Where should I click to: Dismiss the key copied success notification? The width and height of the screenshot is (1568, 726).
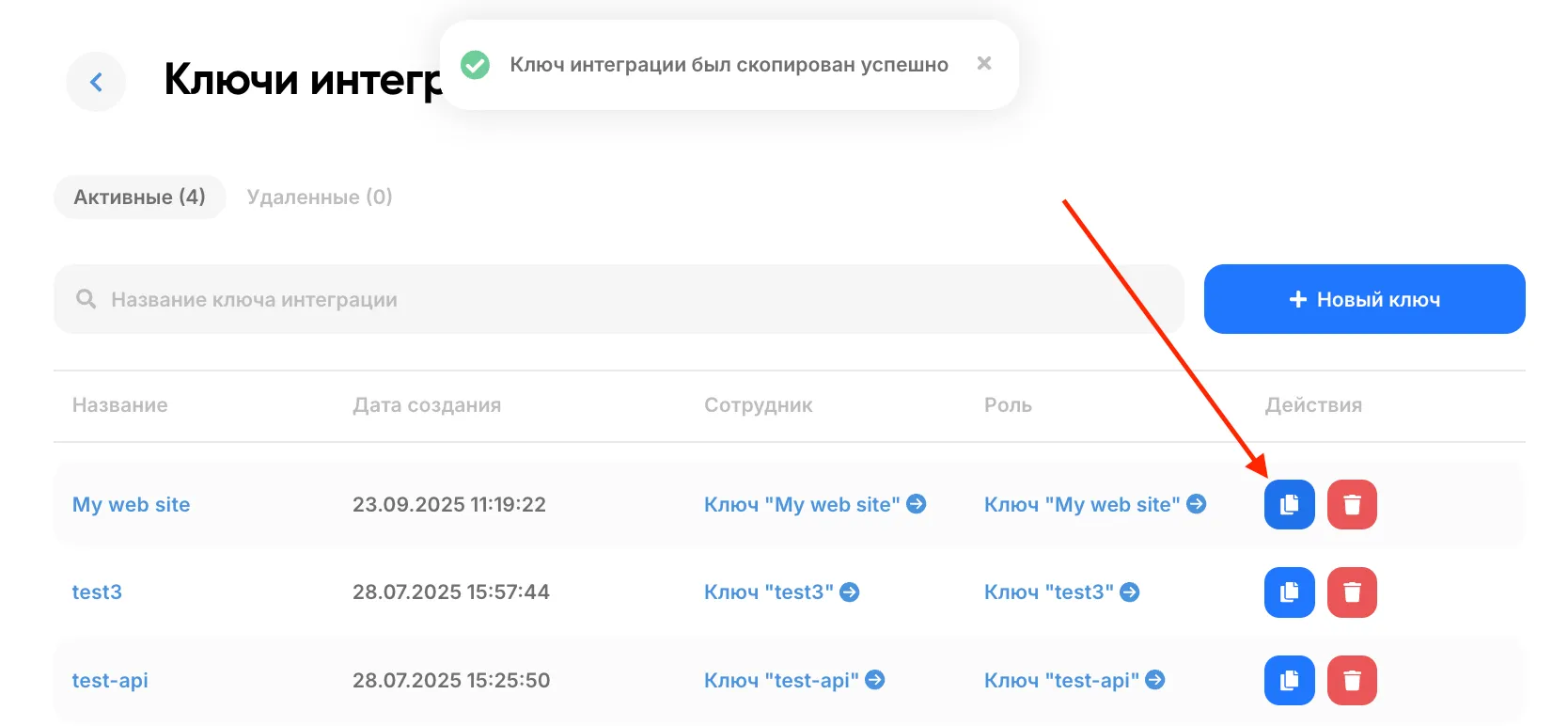pos(984,63)
